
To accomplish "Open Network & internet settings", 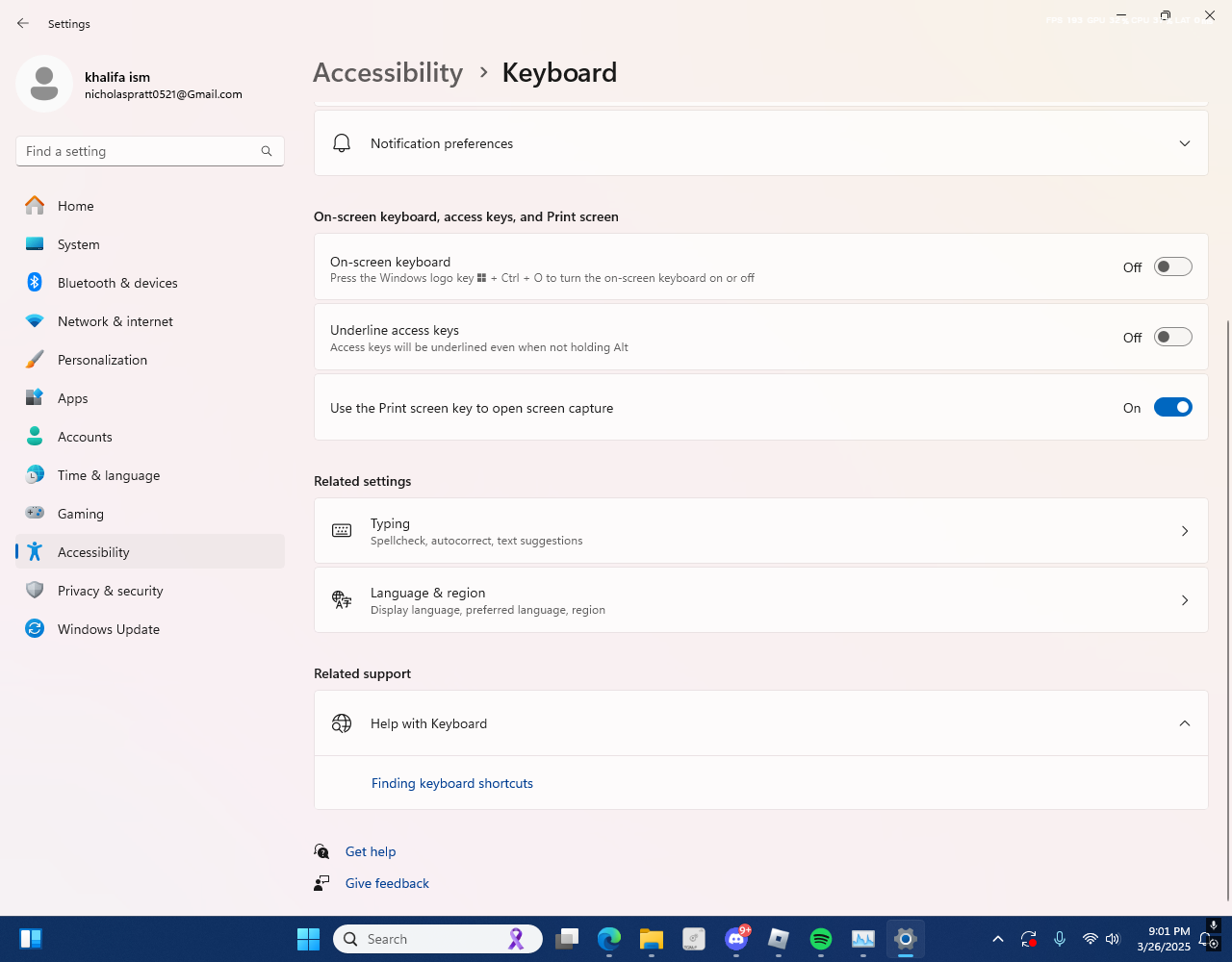I will [x=150, y=321].
